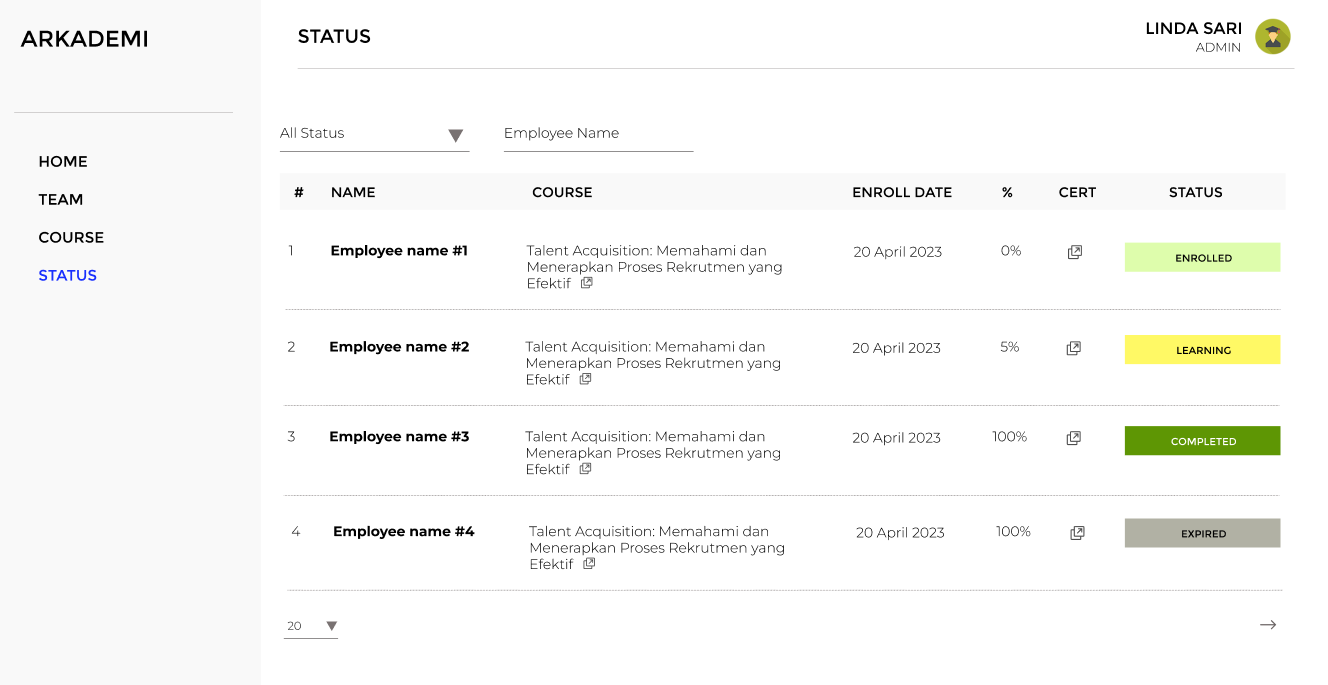This screenshot has height=685, width=1328.
Task: Navigate to Home in the sidebar
Action: click(x=63, y=162)
